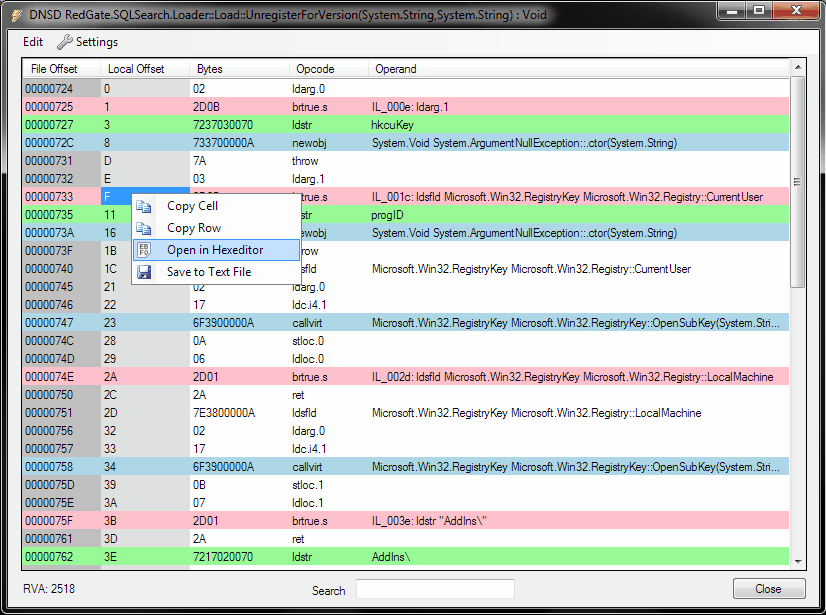Click the hkcuKey operand cell
This screenshot has width=826, height=615.
578,125
